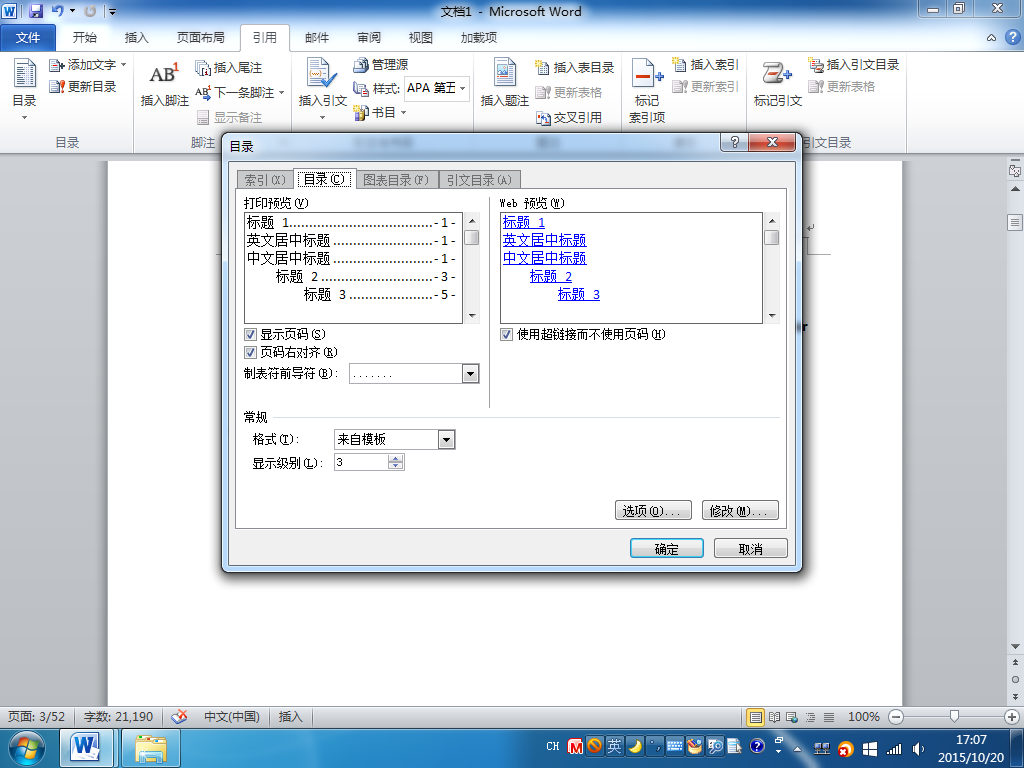1024x768 pixels.
Task: Click 书目 bibliography button
Action: [375, 113]
